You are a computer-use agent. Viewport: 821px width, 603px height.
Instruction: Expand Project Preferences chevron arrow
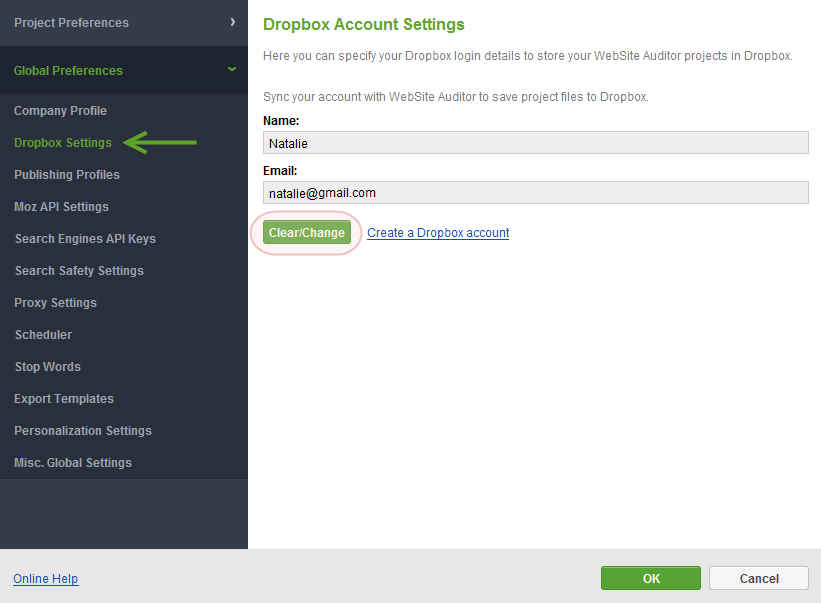[x=232, y=22]
